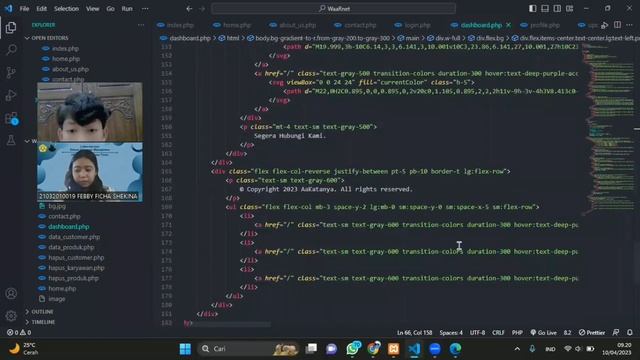640x360 pixels.
Task: Open the Accounts menu icon
Action: (11, 293)
